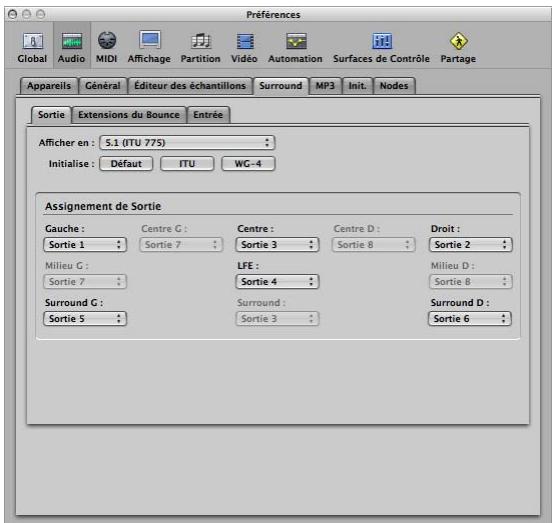Open Surfaces de Contrôle preferences
554x523 pixels.
(381, 48)
